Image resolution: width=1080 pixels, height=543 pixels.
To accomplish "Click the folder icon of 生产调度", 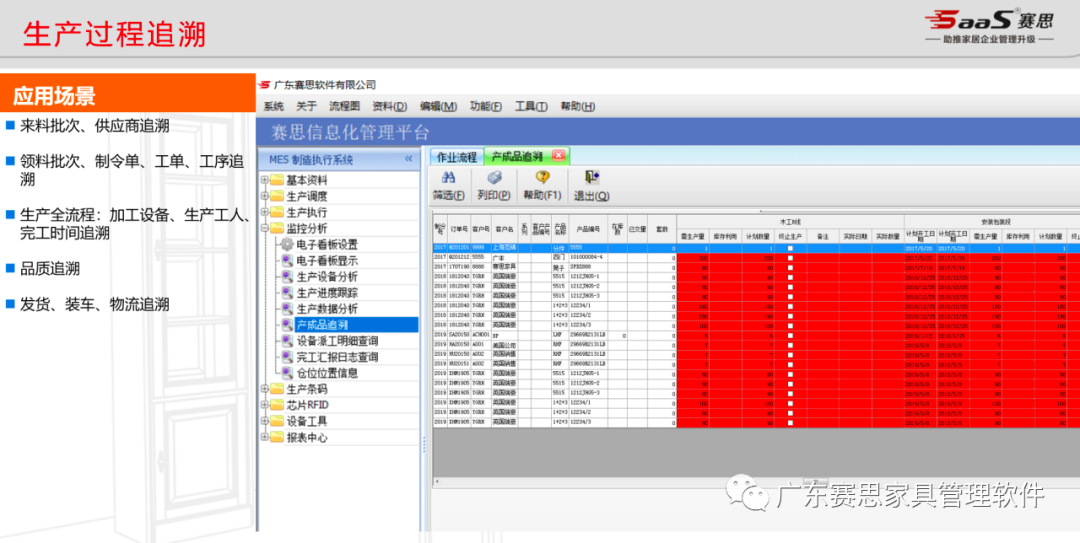I will [x=277, y=196].
